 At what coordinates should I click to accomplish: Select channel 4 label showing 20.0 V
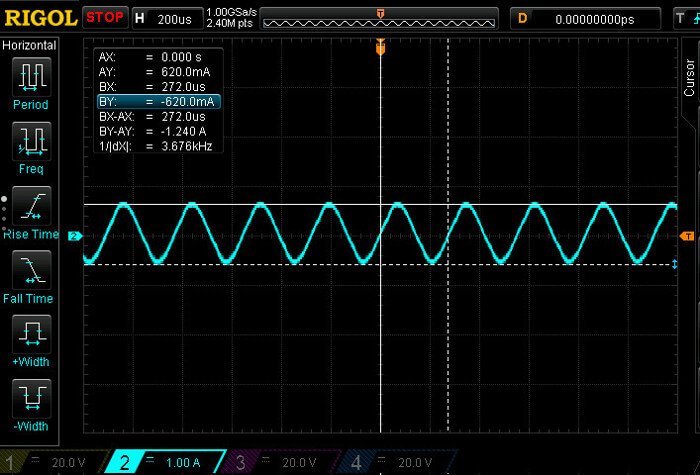pyautogui.click(x=397, y=462)
